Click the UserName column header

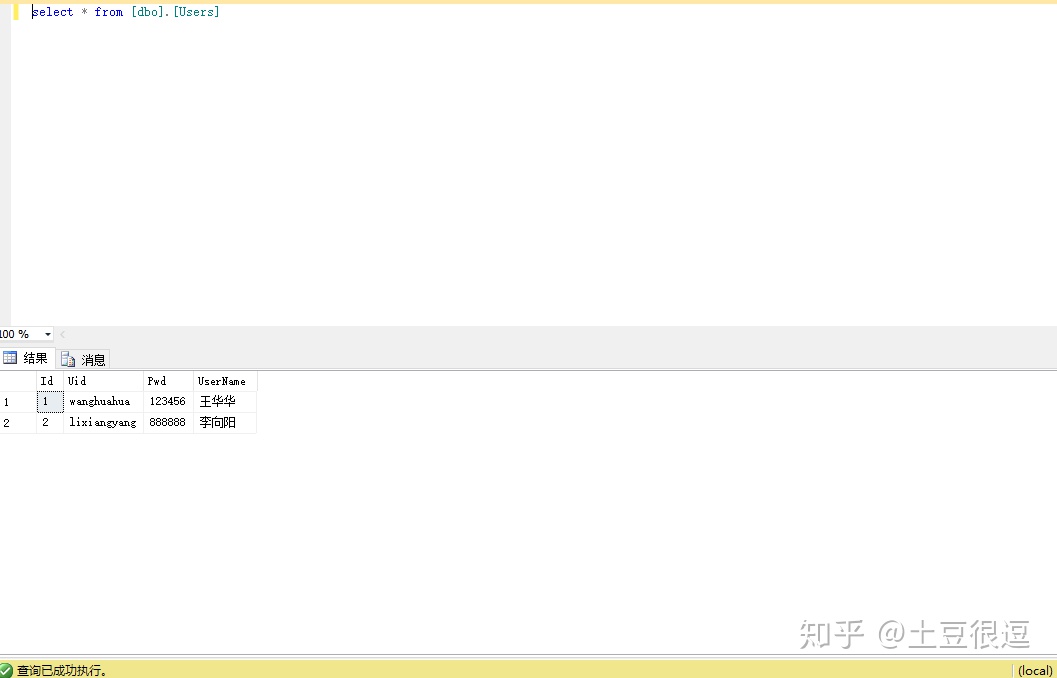coord(225,381)
